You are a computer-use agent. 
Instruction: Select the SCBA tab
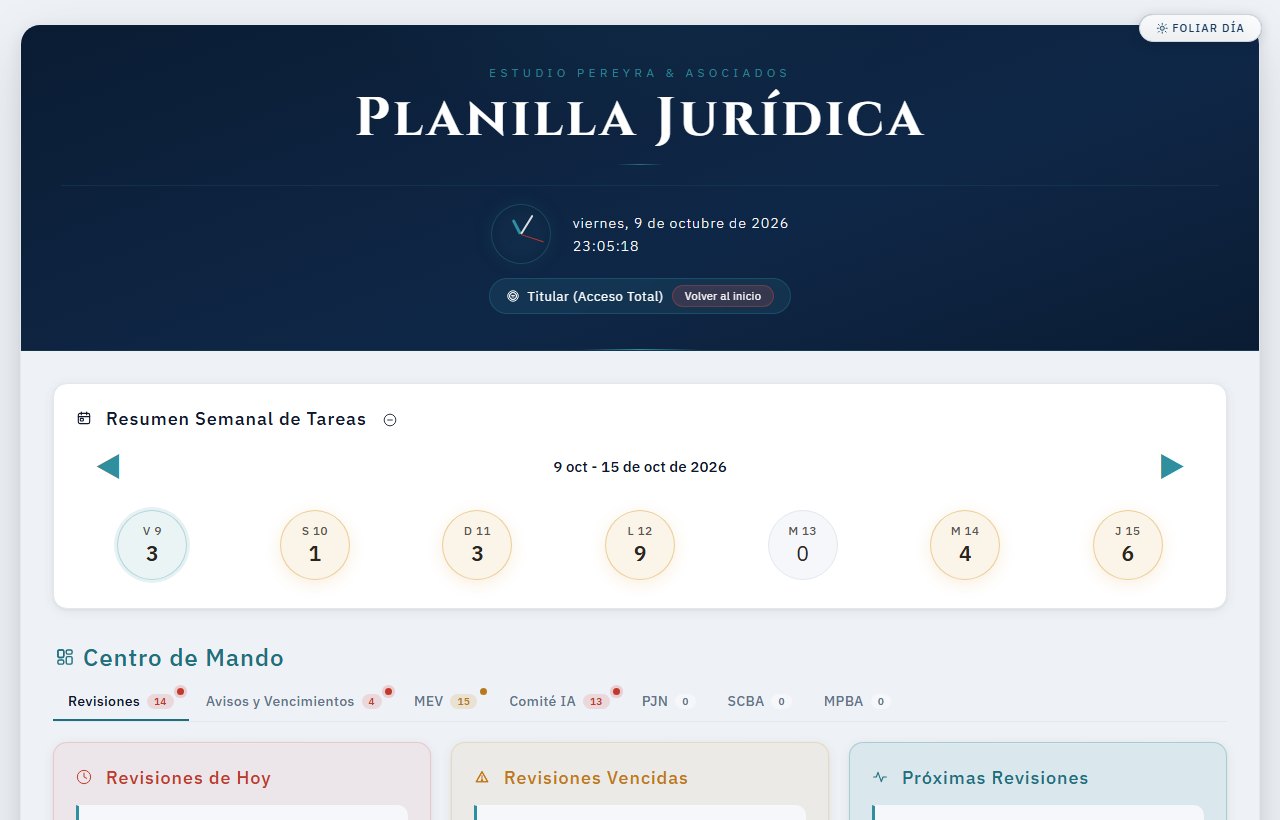pos(759,702)
